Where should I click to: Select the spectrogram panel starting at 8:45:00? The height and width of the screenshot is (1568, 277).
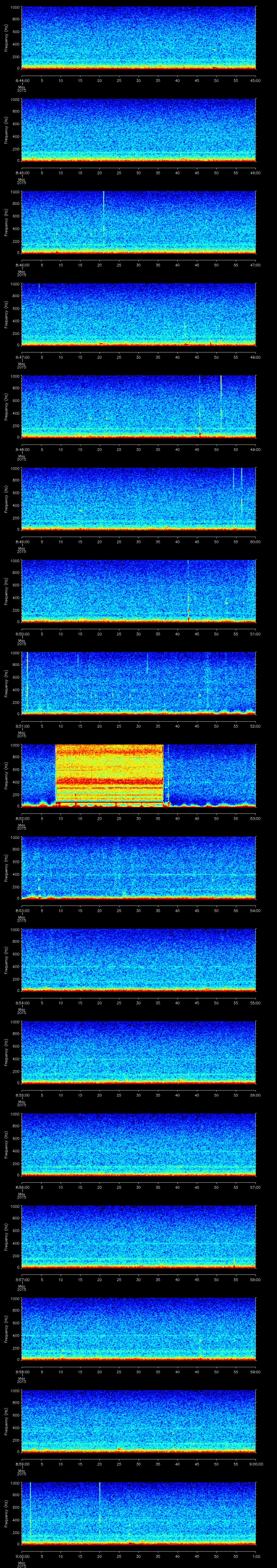pyautogui.click(x=139, y=130)
